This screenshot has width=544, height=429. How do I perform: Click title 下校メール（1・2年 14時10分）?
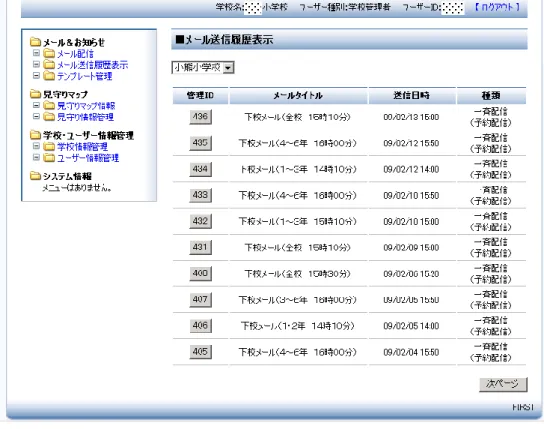[298, 326]
